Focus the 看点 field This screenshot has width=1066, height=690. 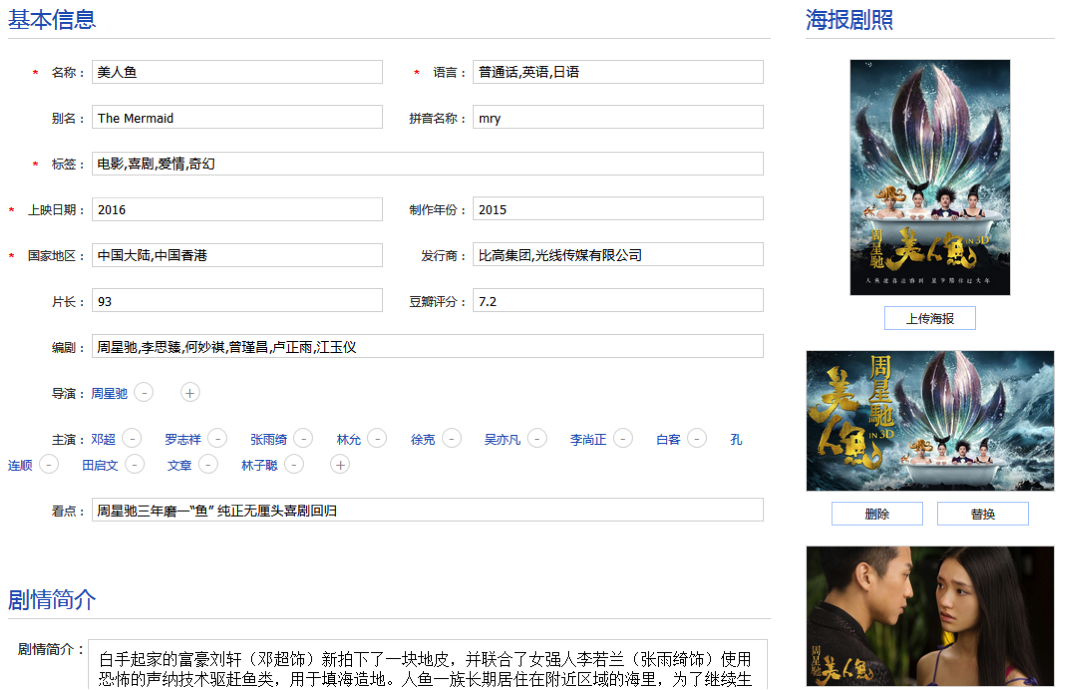tap(428, 511)
